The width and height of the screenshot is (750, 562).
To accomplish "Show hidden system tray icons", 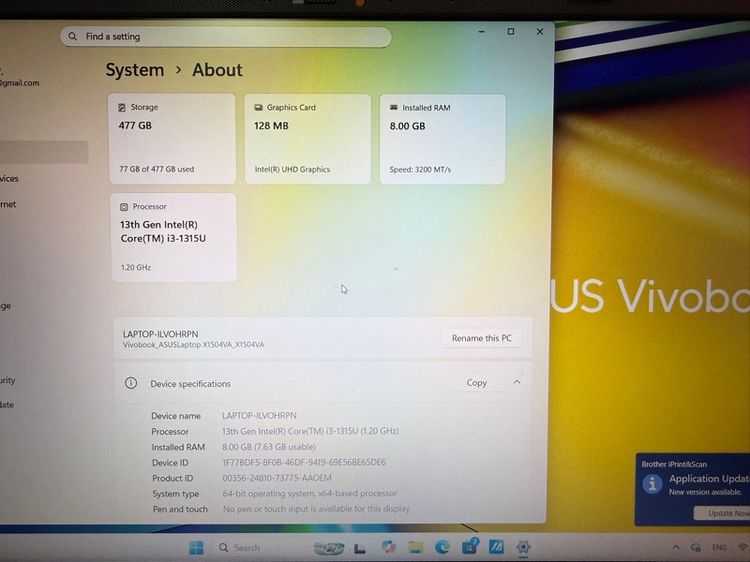I will click(676, 547).
